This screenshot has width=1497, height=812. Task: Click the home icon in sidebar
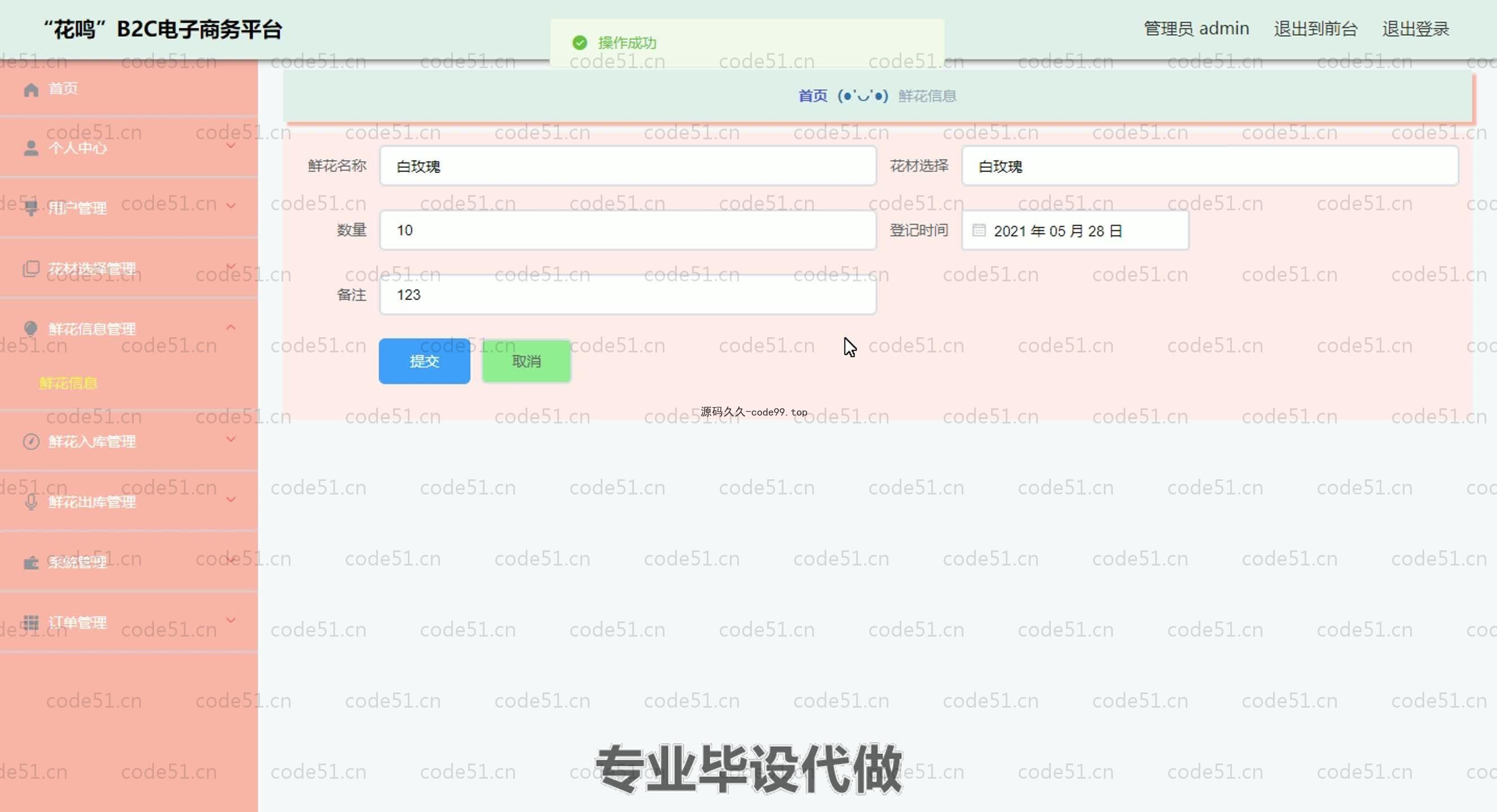tap(31, 90)
